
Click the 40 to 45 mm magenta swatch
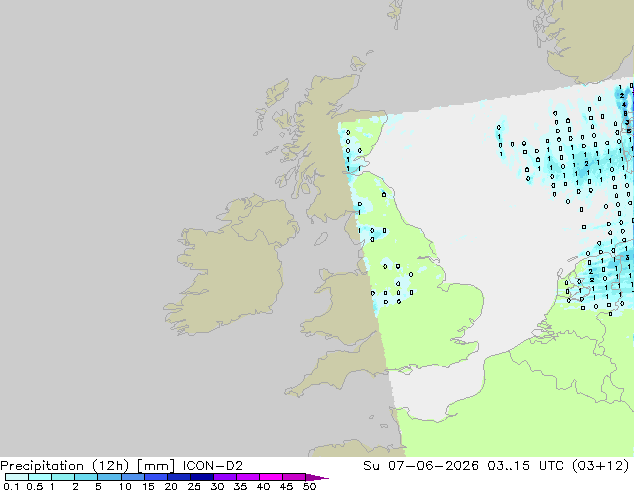coord(271,477)
